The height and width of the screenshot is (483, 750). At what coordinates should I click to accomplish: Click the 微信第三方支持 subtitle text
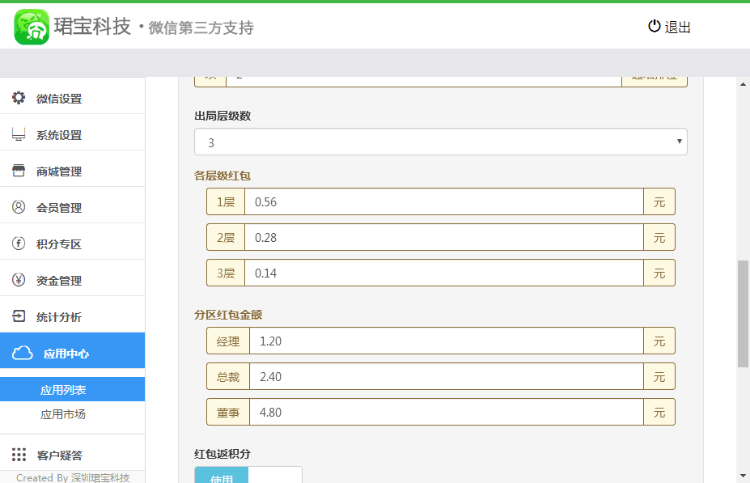coord(201,28)
